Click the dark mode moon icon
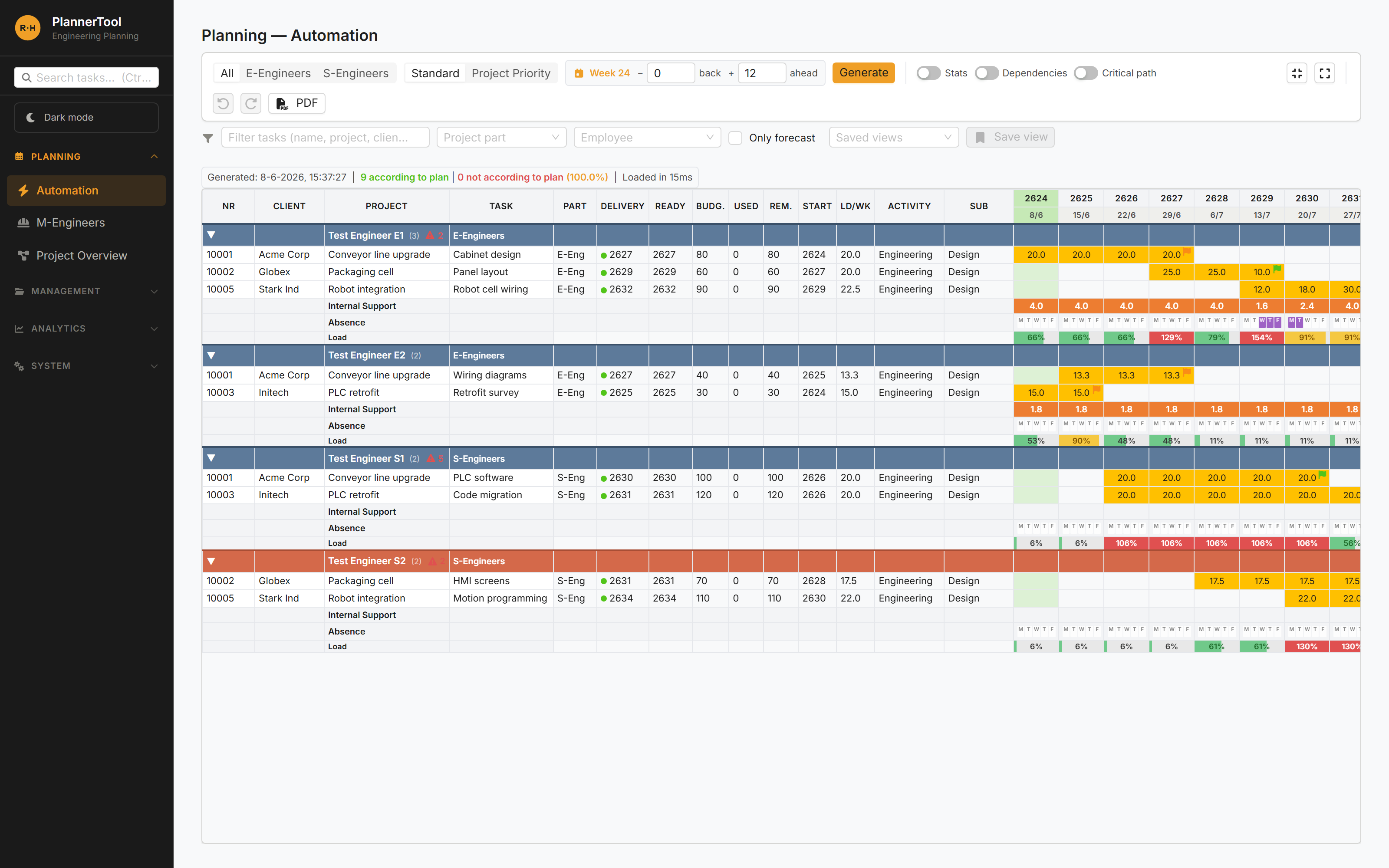This screenshot has height=868, width=1389. click(x=30, y=117)
